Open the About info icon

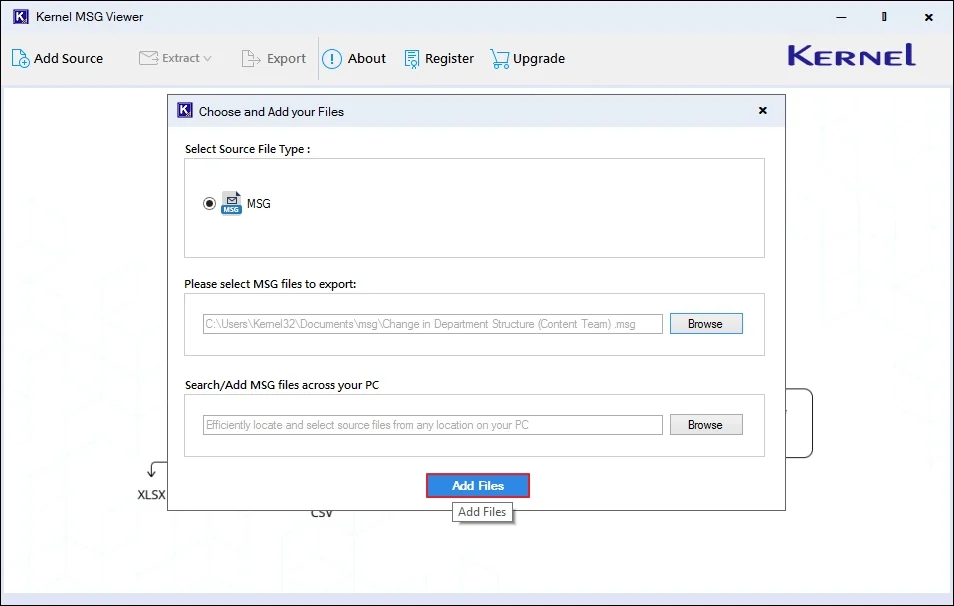pyautogui.click(x=332, y=58)
